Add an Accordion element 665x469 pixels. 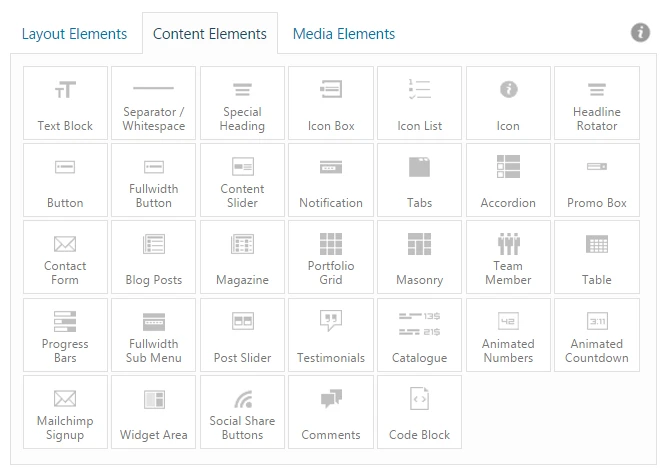508,180
